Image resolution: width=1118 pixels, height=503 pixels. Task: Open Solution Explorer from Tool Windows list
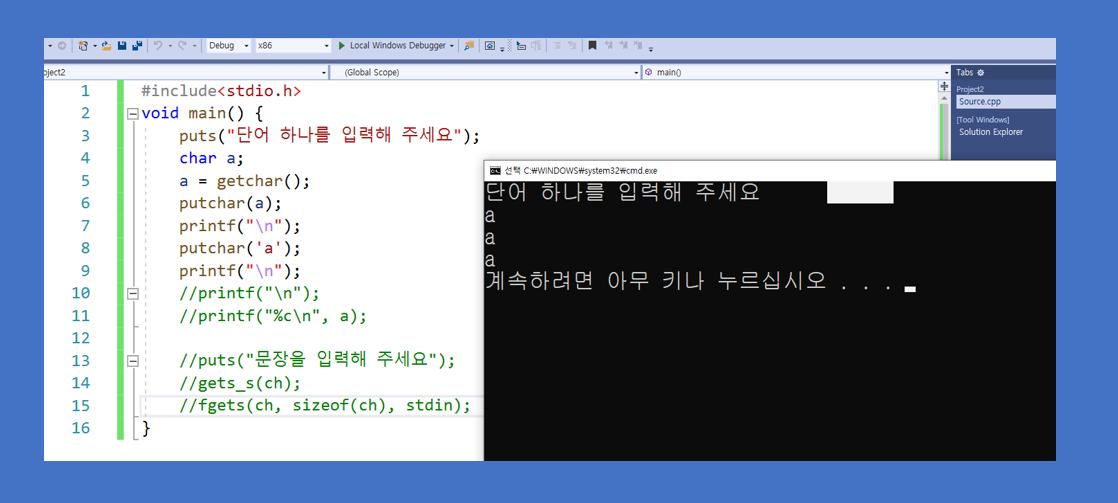[991, 132]
